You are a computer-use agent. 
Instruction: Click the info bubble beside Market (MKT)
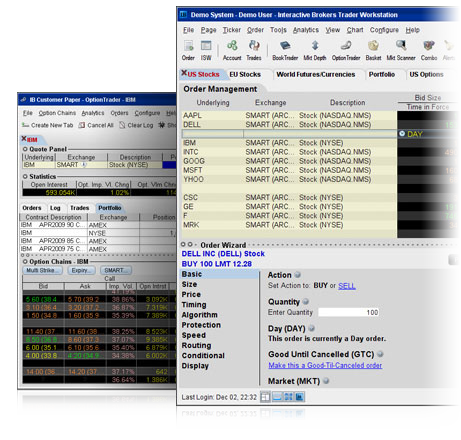tap(326, 380)
